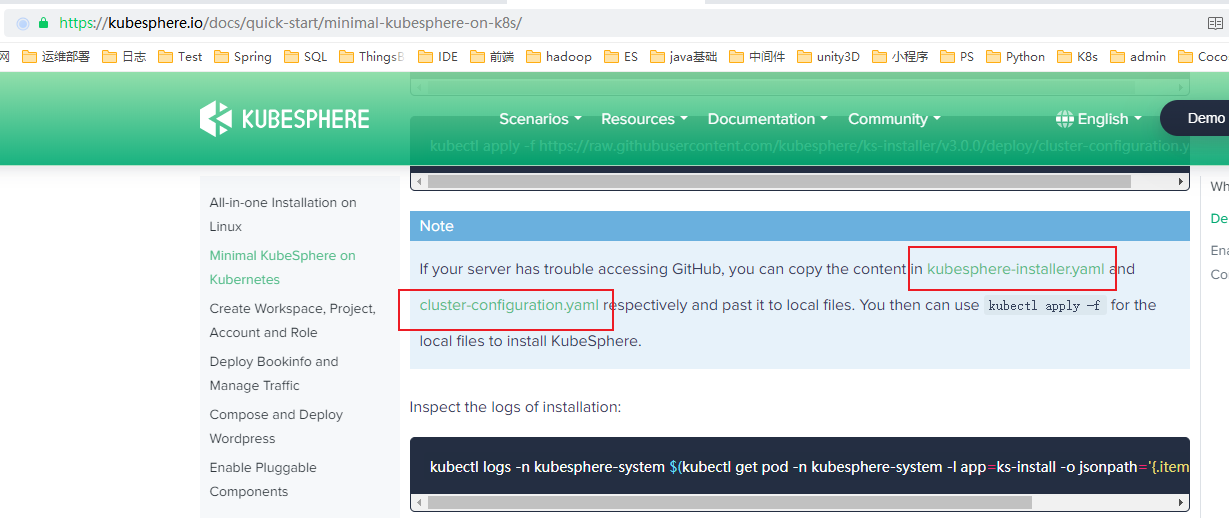Click the kubectl logs command text
Screen dimensions: 1229x518
click(809, 467)
